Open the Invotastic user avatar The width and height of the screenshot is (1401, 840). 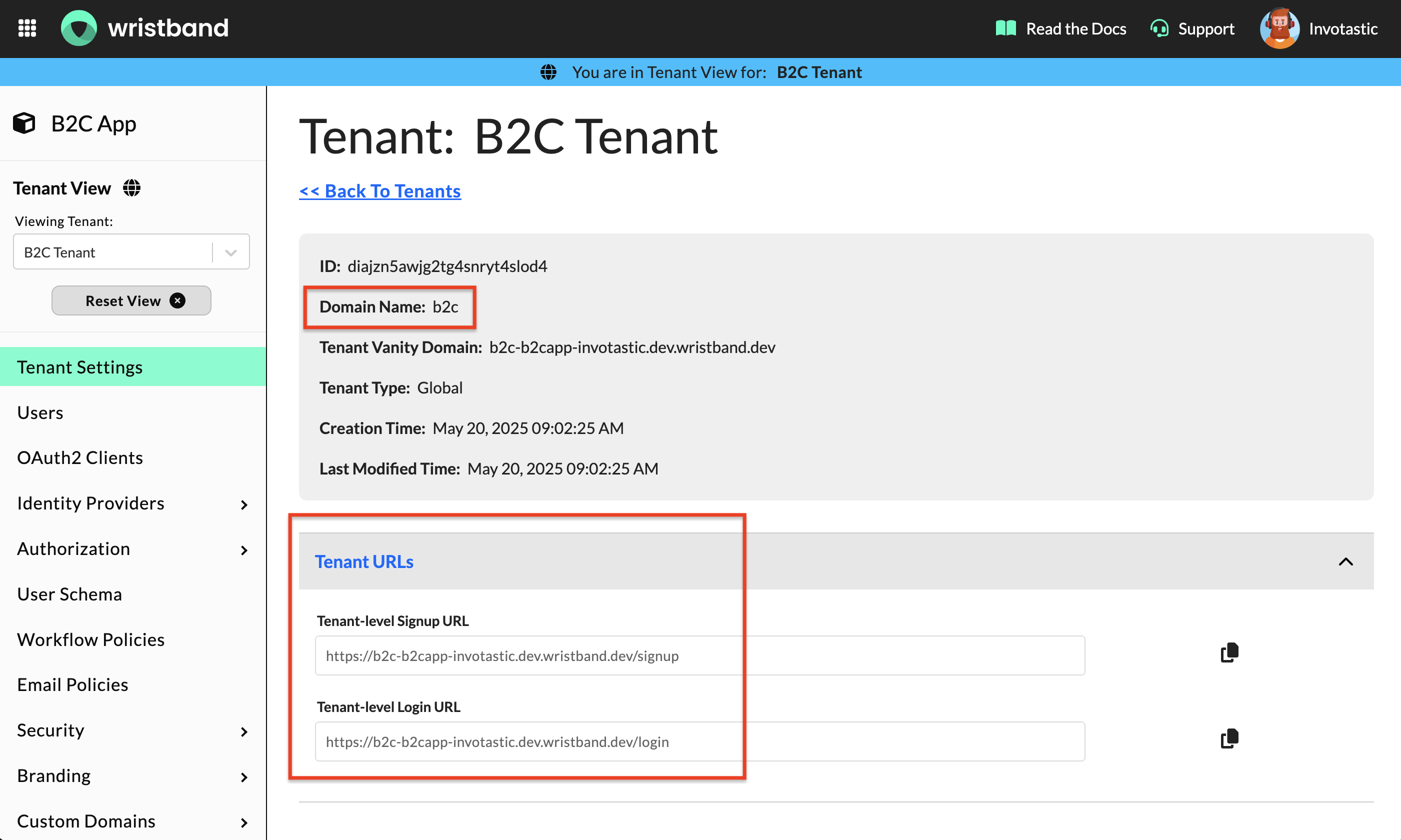tap(1279, 28)
